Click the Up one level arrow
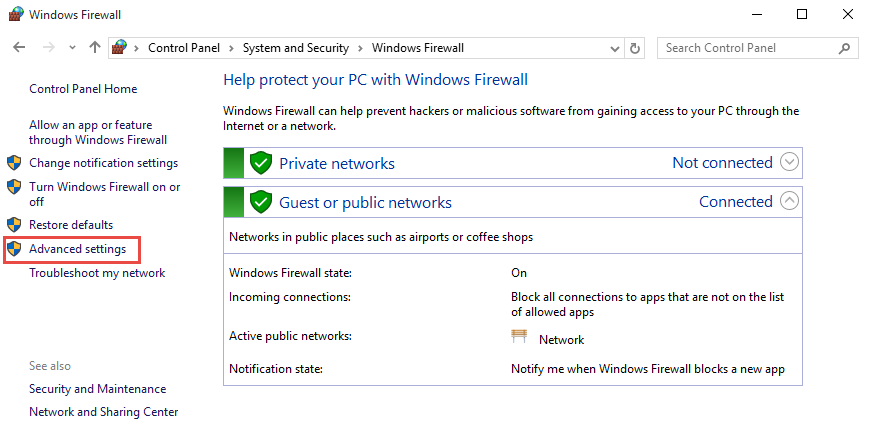The width and height of the screenshot is (869, 439). coord(95,48)
